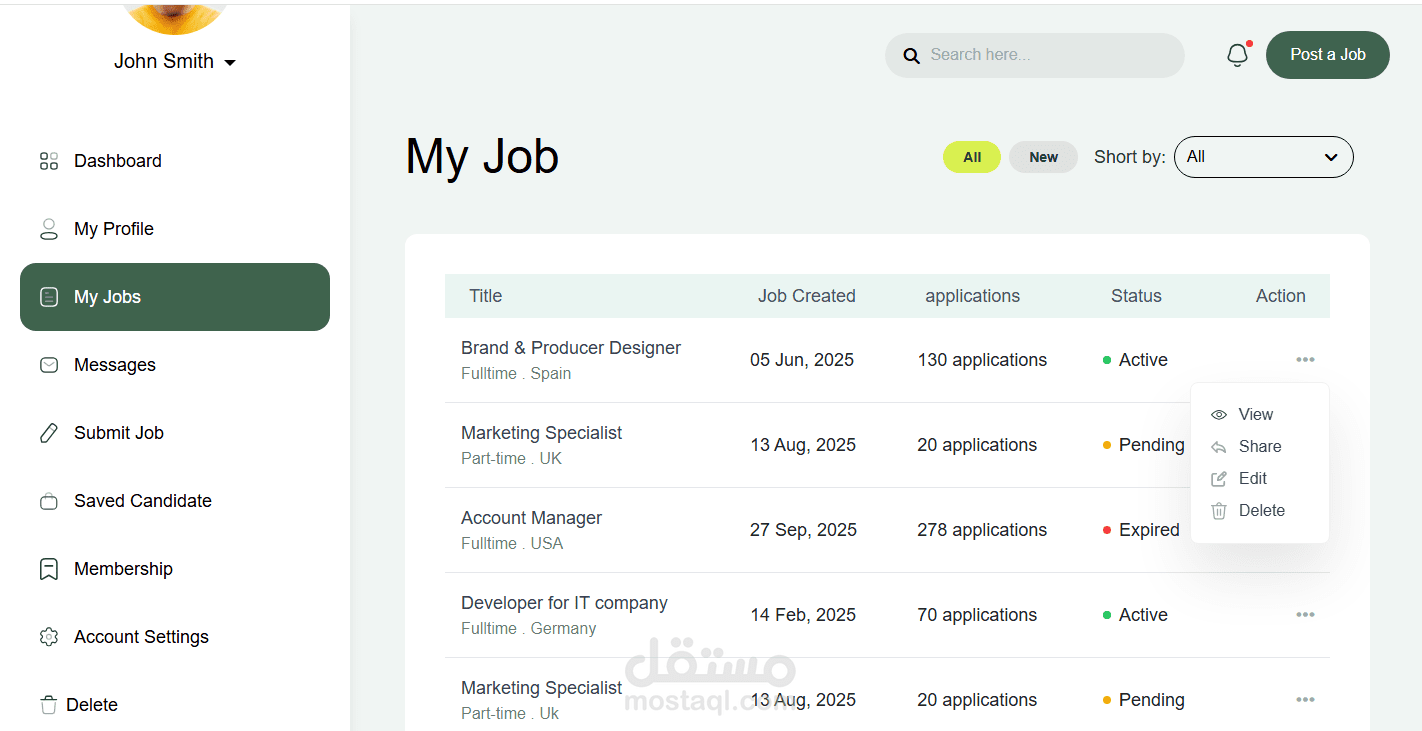Click the notification bell icon
The width and height of the screenshot is (1422, 731).
coord(1237,55)
